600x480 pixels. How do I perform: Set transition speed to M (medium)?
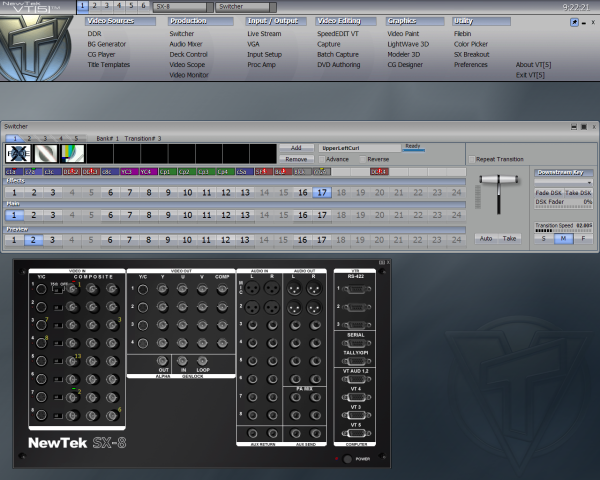(x=563, y=239)
